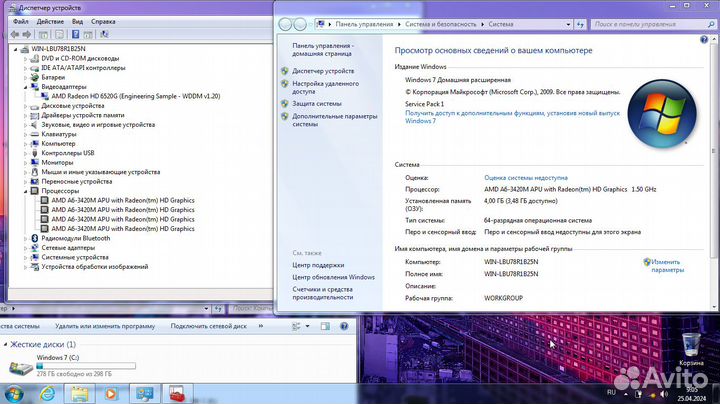
Task: Select Дисковые устройства category icon
Action: (x=34, y=106)
